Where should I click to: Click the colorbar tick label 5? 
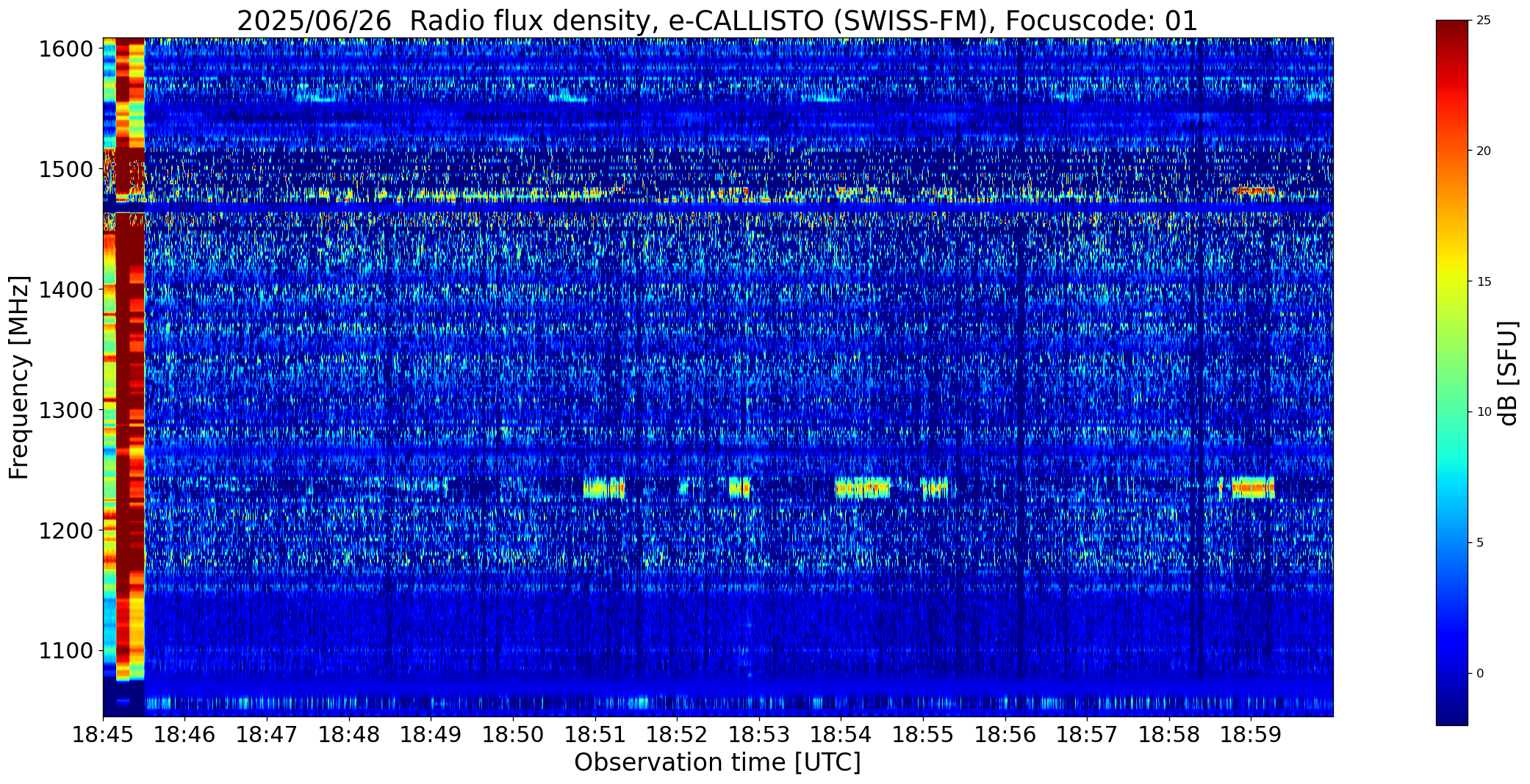coord(1480,543)
